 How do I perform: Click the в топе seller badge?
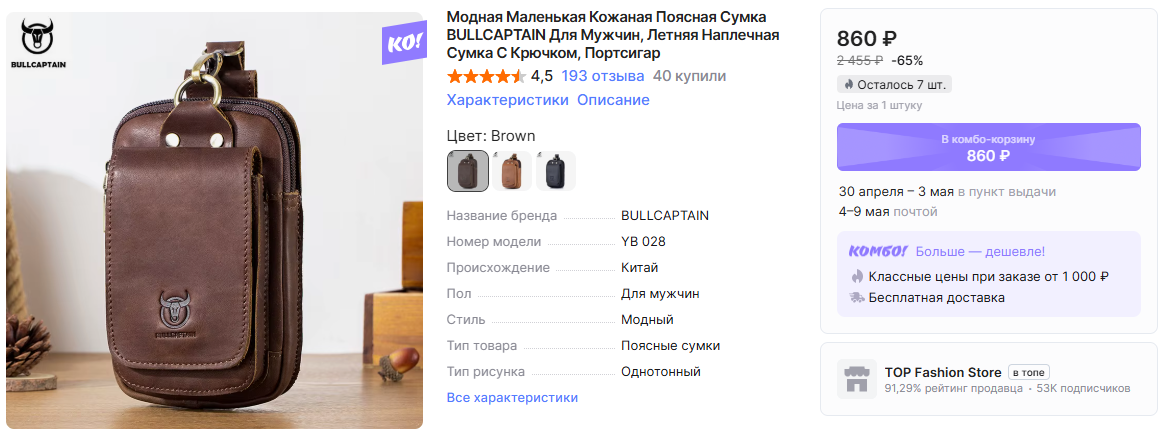tap(1028, 372)
